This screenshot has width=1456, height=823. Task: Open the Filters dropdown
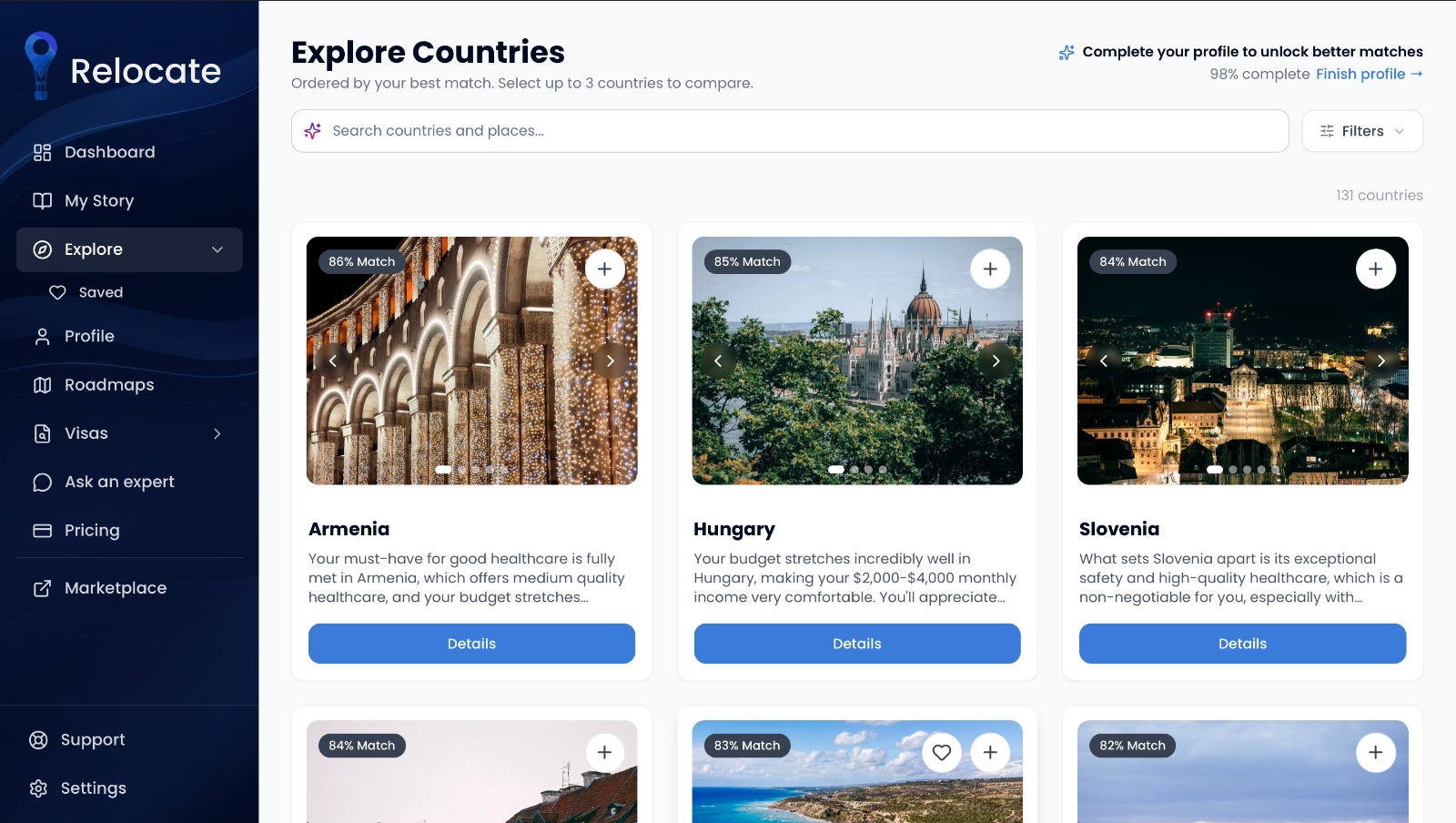point(1362,131)
